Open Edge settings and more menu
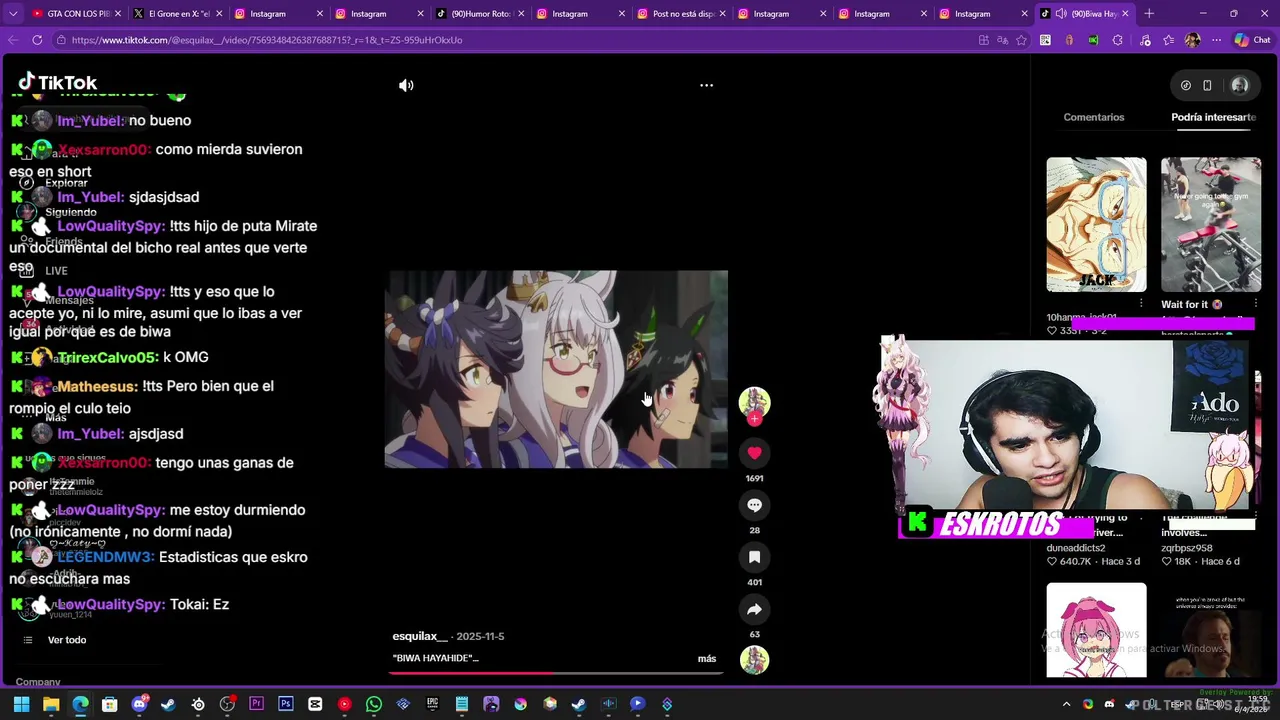 coord(1216,40)
